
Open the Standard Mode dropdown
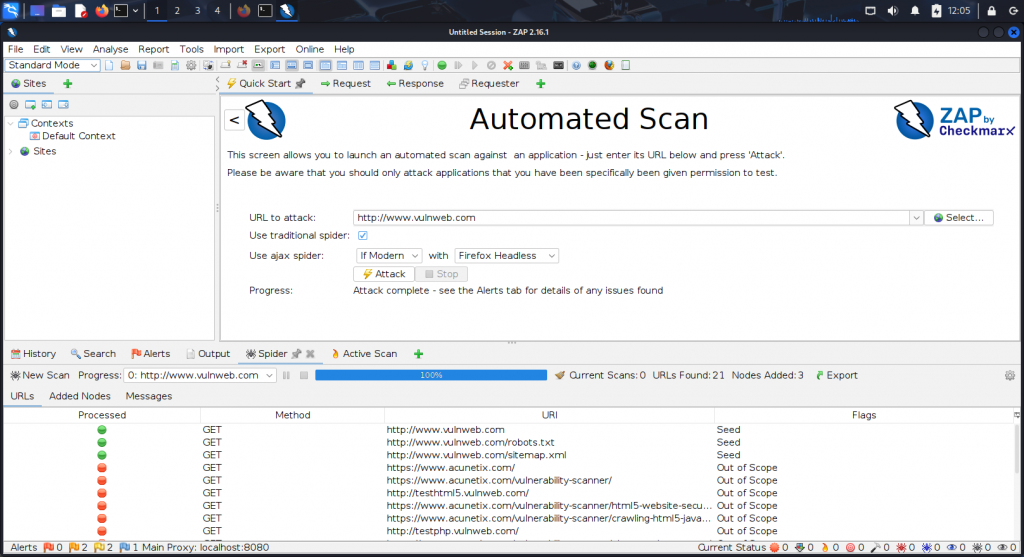52,65
